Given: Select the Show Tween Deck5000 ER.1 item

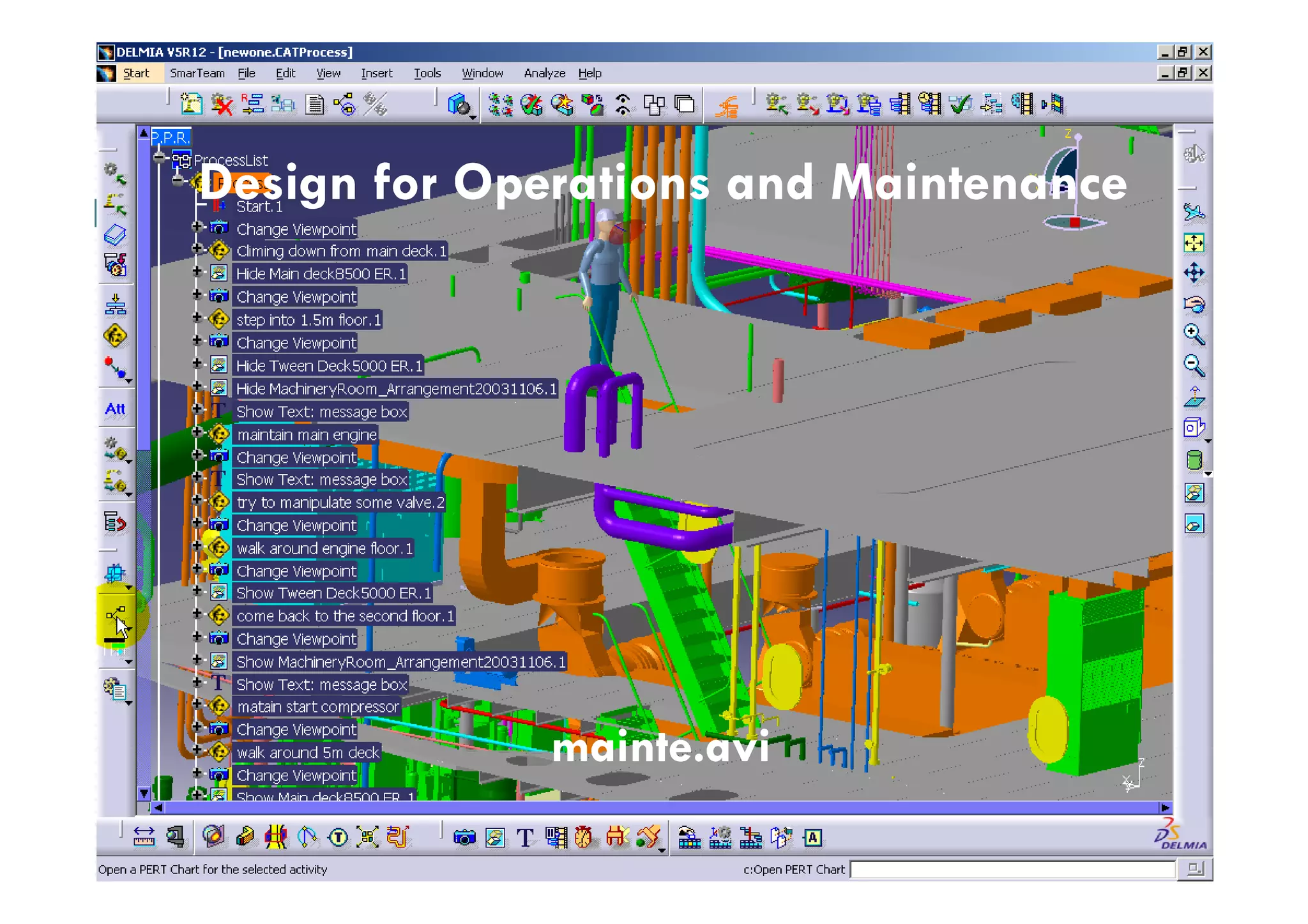Looking at the screenshot, I should pos(333,593).
